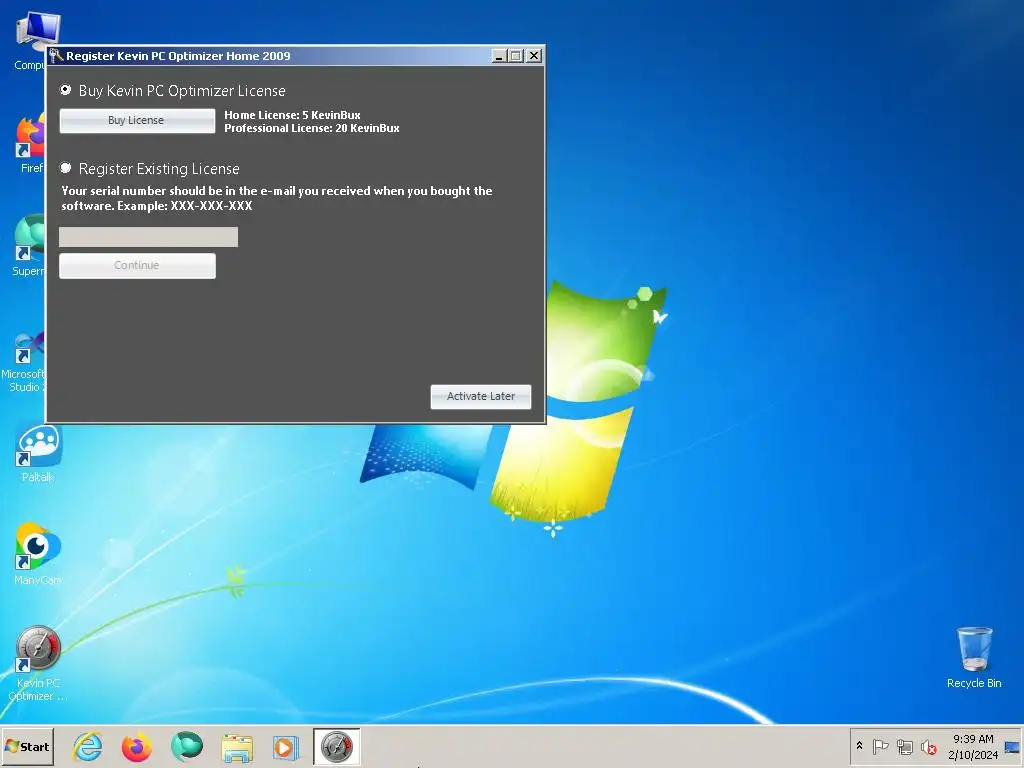Image resolution: width=1024 pixels, height=768 pixels.
Task: Open the Start menu
Action: (27, 746)
